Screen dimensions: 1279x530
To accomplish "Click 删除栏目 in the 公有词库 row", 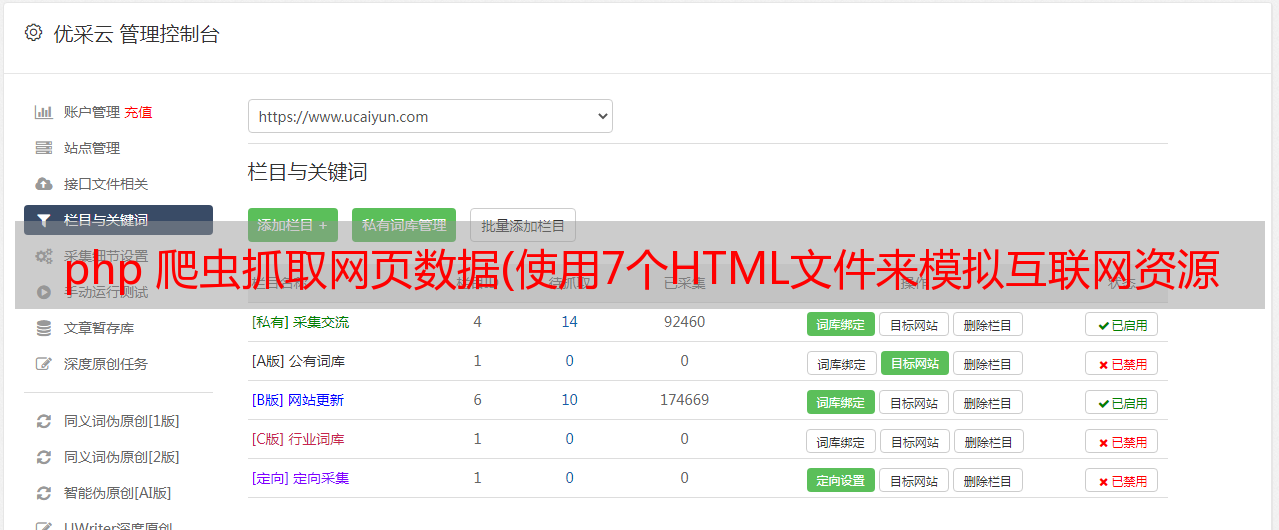I will pos(988,363).
